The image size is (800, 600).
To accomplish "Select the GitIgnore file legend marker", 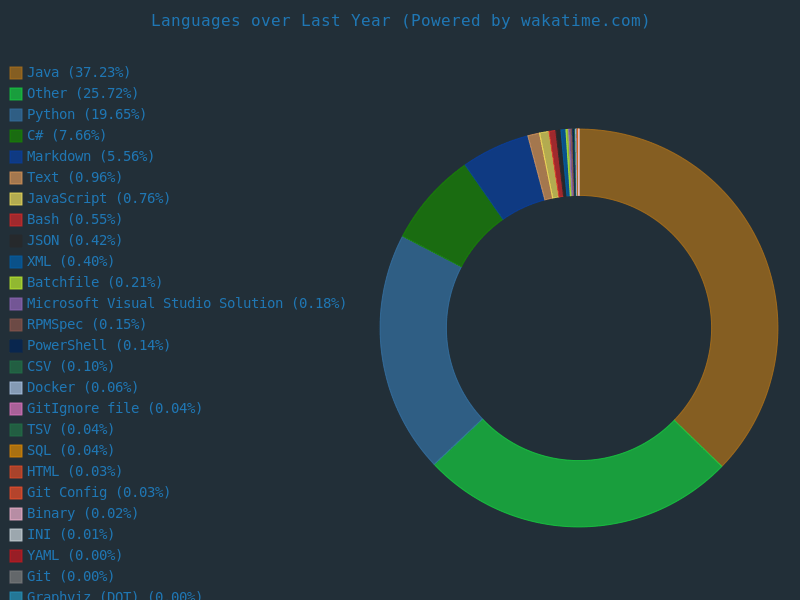I will [16, 407].
